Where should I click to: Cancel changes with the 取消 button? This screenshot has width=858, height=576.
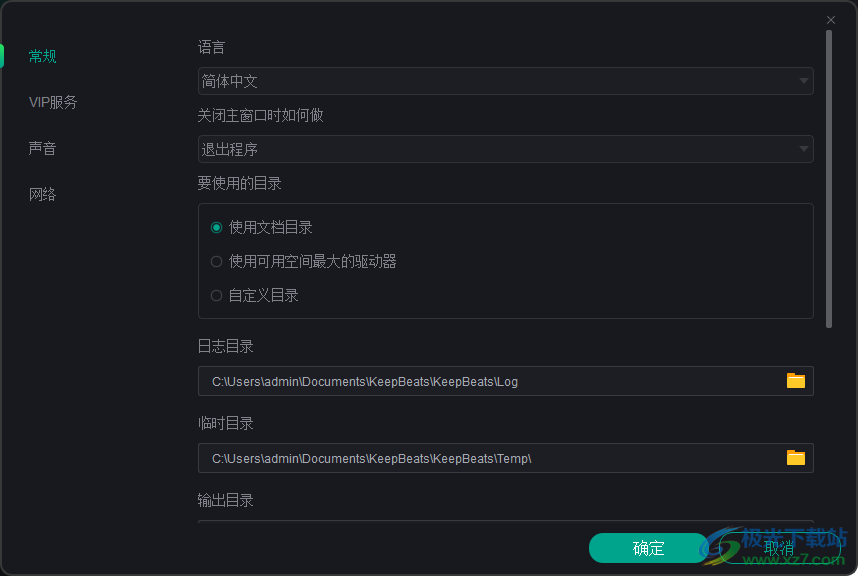click(778, 548)
